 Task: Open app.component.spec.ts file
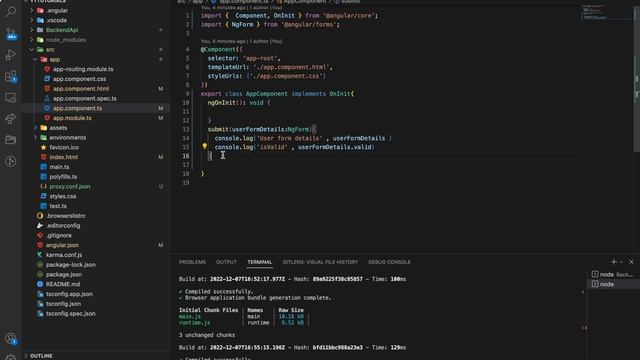[84, 98]
